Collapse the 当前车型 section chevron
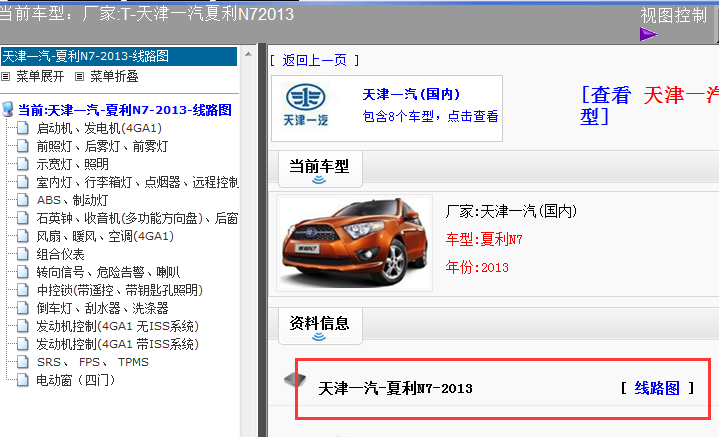 (x=319, y=180)
